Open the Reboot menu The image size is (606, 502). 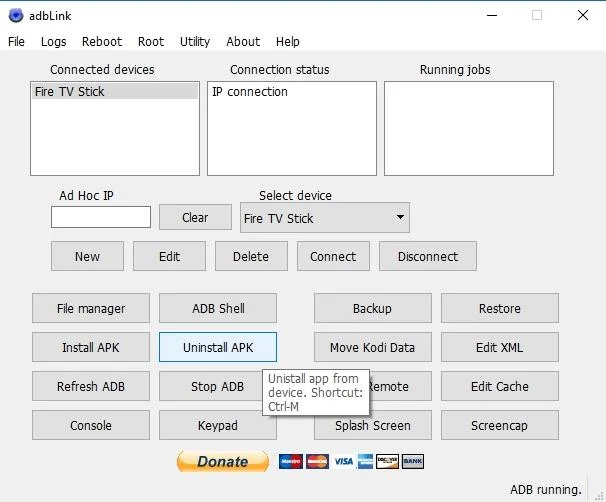tap(102, 41)
